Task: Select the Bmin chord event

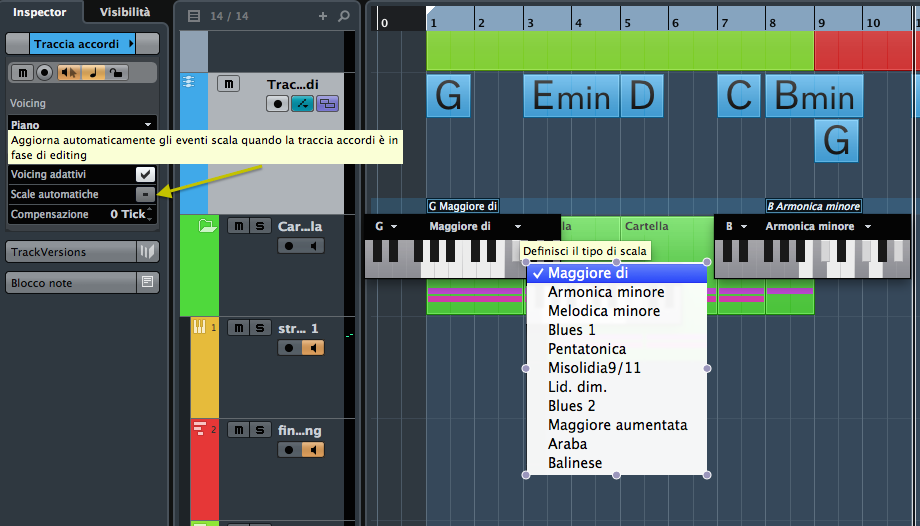Action: point(814,96)
